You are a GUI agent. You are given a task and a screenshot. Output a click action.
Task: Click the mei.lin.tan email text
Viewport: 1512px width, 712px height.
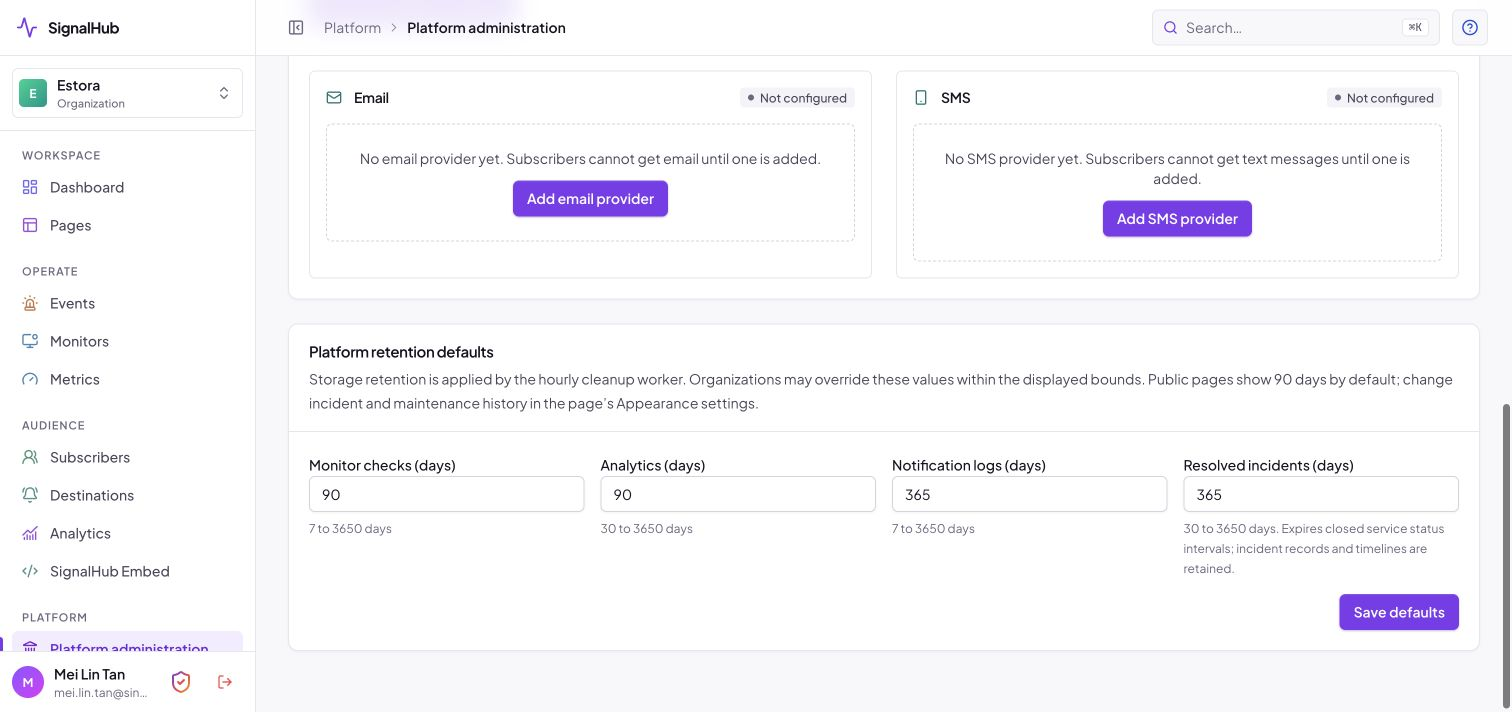[x=101, y=693]
